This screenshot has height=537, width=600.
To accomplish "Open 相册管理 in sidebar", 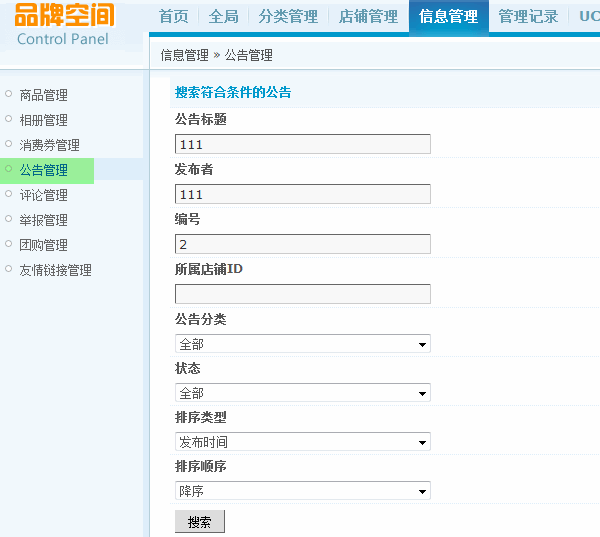I will click(44, 120).
